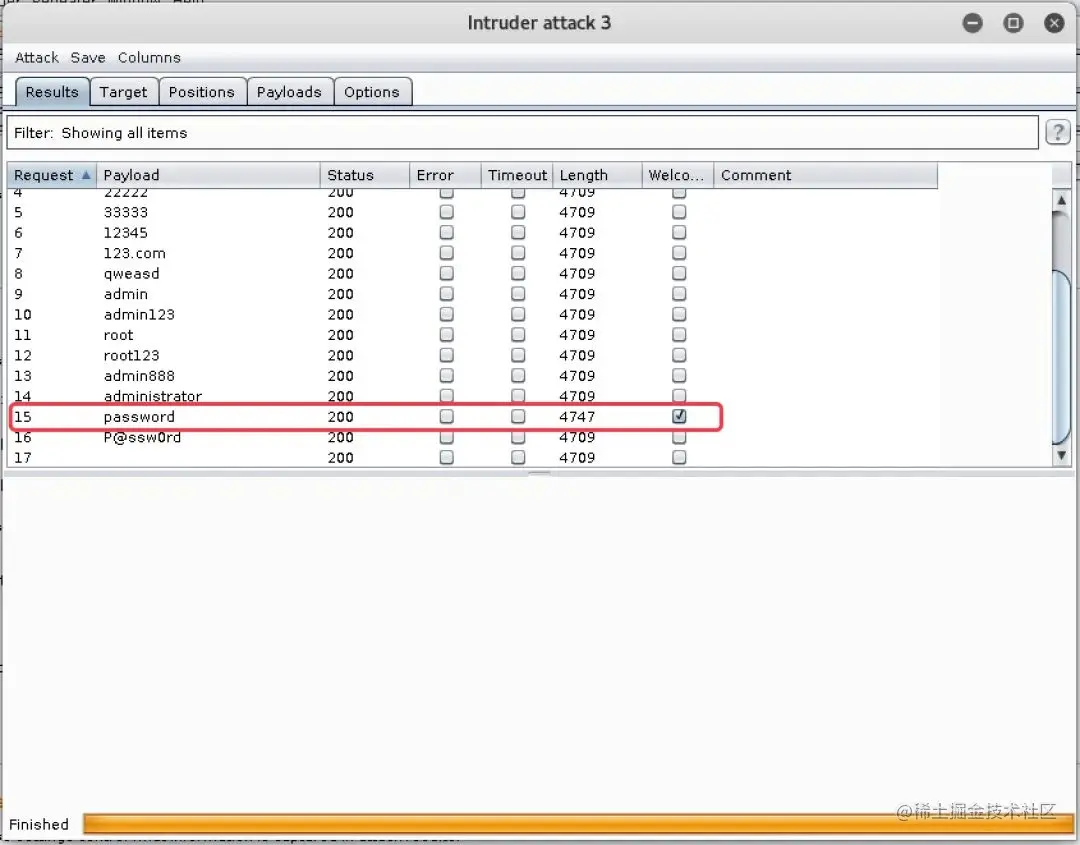Switch to the Results tab

coord(52,92)
